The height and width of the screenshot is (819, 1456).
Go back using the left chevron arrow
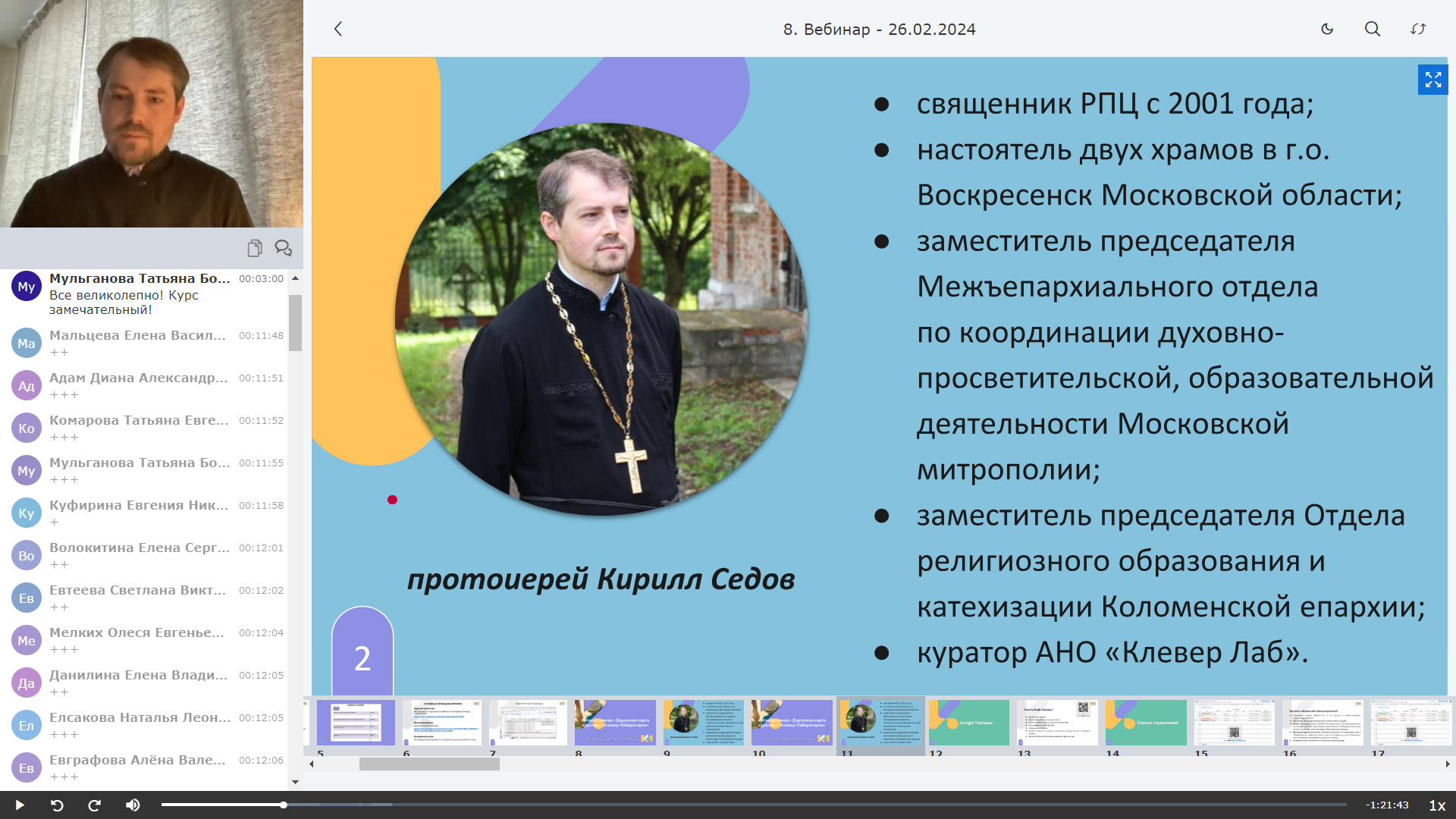338,29
